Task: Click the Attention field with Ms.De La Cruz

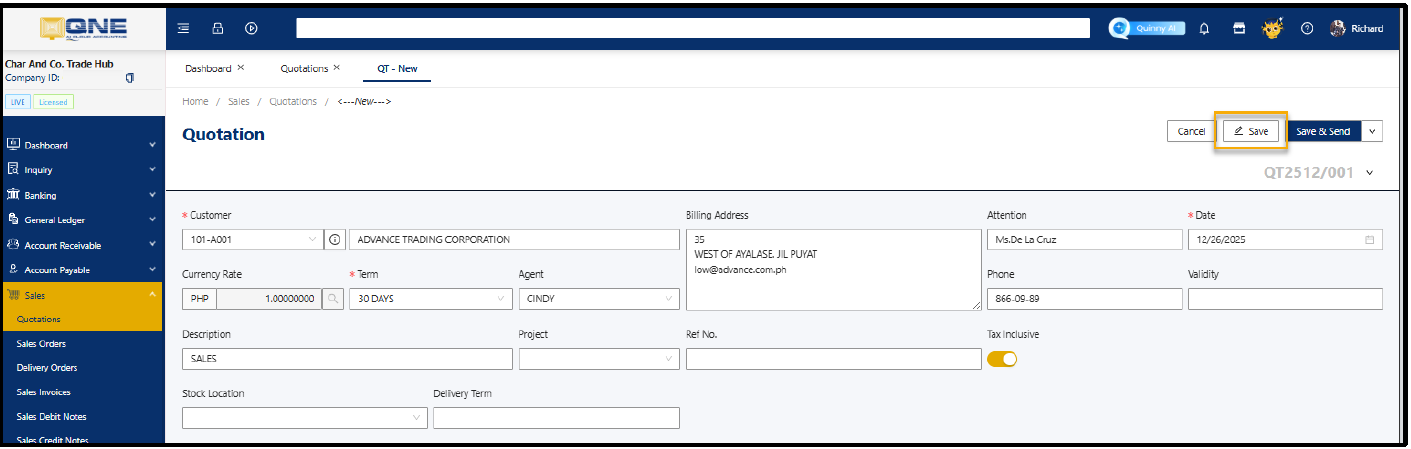Action: click(x=1084, y=240)
